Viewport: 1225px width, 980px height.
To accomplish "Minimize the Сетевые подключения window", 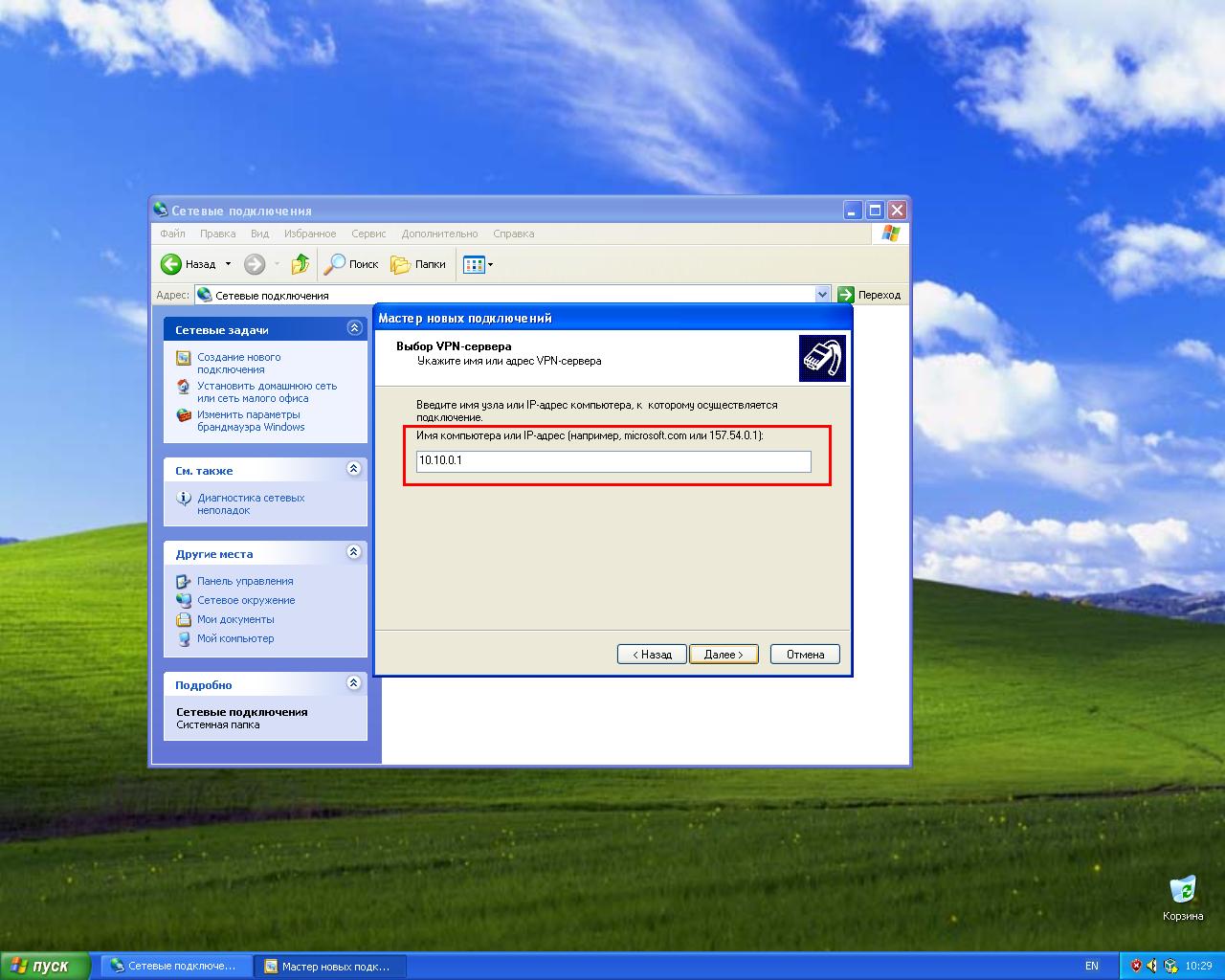I will pos(853,210).
